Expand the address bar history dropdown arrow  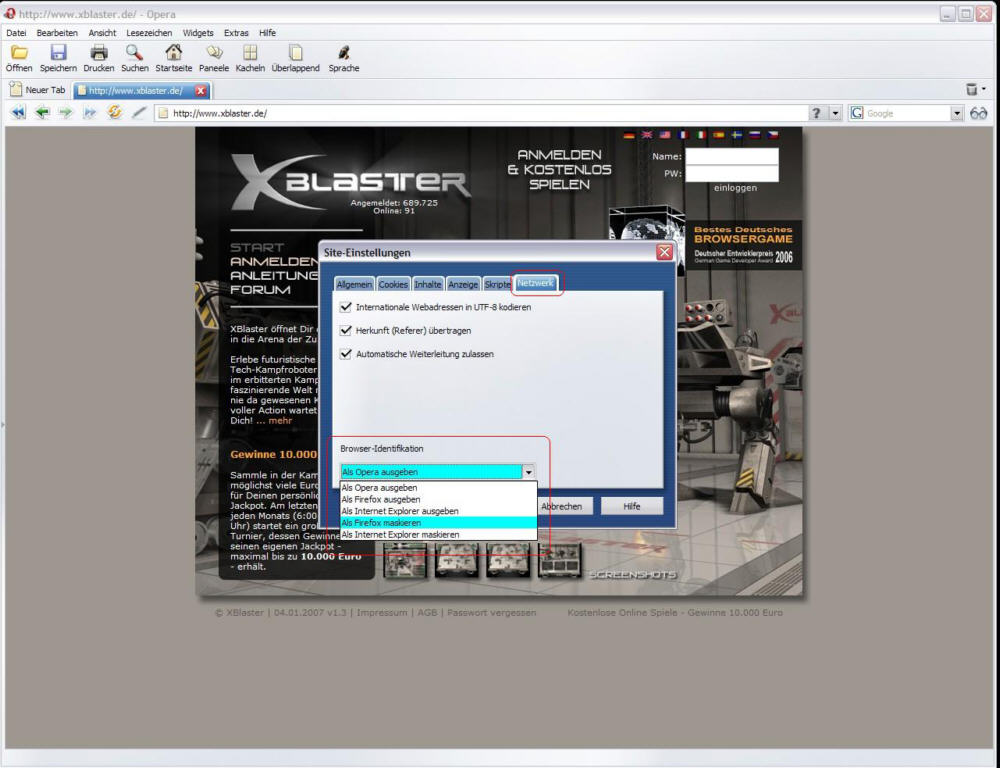pos(835,114)
